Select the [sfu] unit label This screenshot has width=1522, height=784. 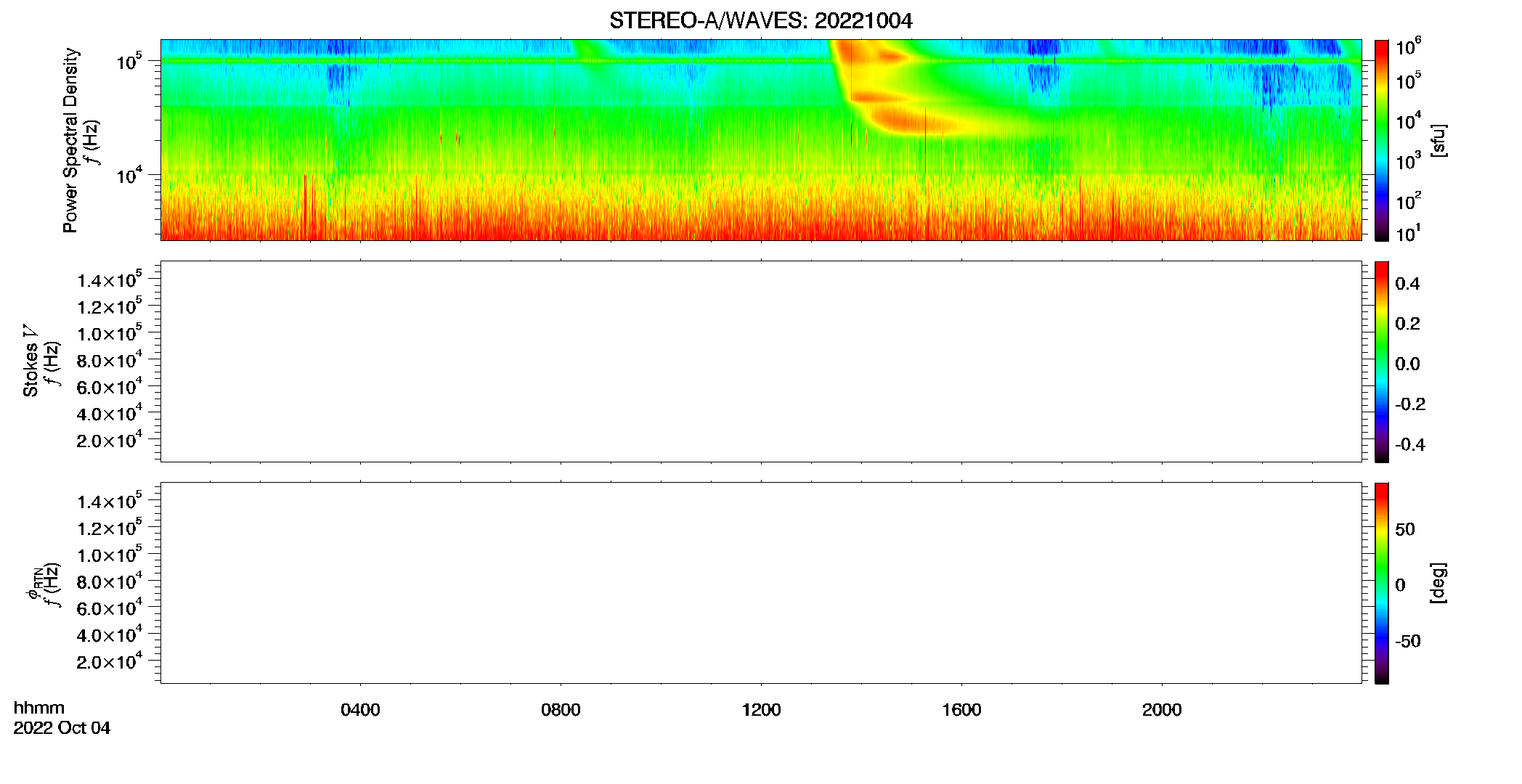coord(1438,140)
